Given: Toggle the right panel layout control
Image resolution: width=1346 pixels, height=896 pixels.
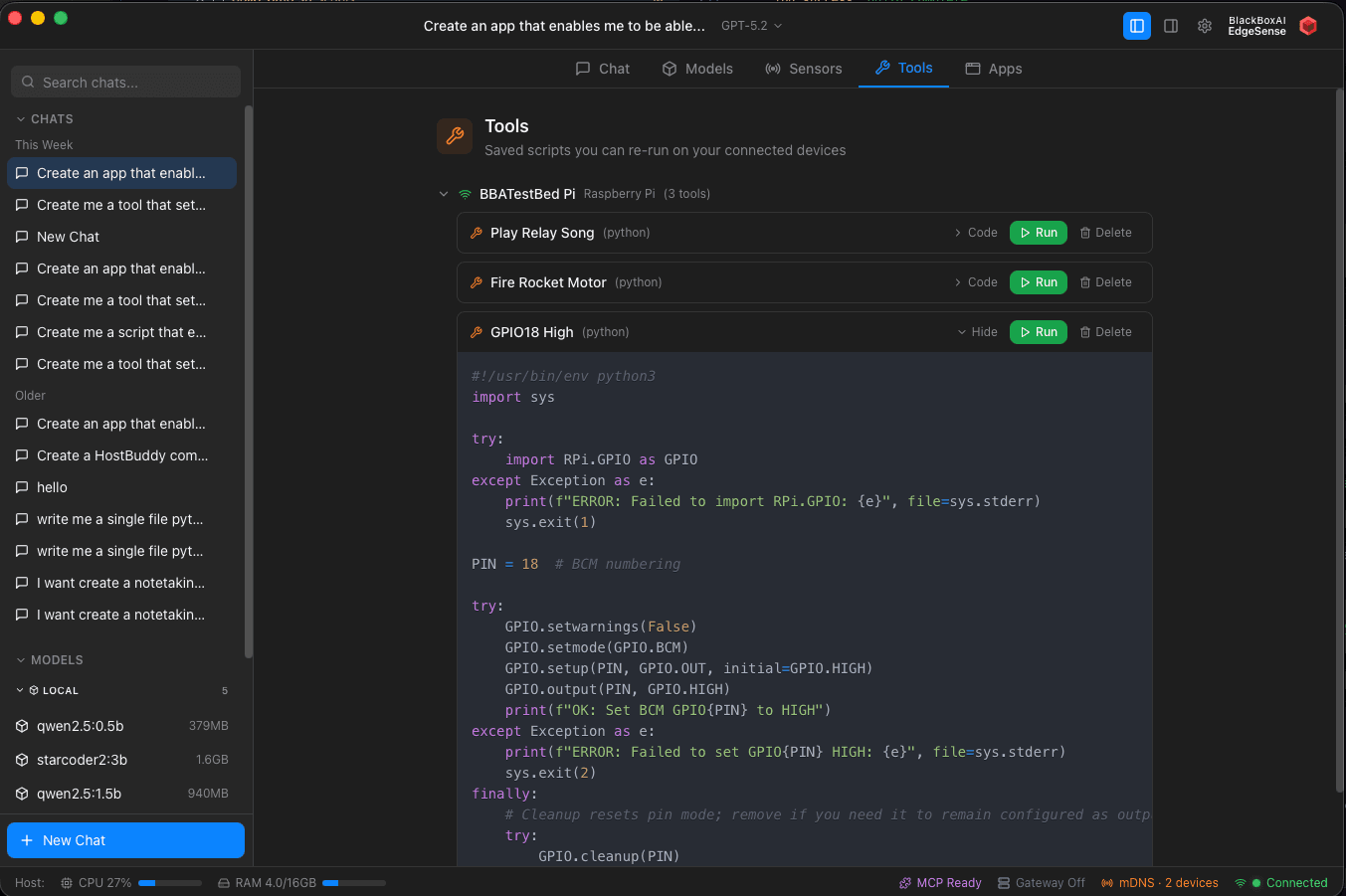Looking at the screenshot, I should pos(1171,26).
